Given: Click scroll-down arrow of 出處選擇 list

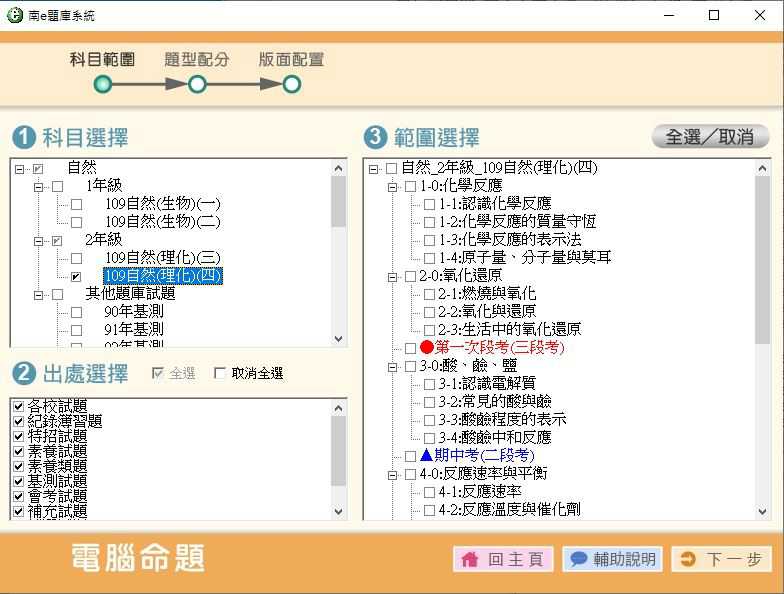Looking at the screenshot, I should pyautogui.click(x=338, y=512).
